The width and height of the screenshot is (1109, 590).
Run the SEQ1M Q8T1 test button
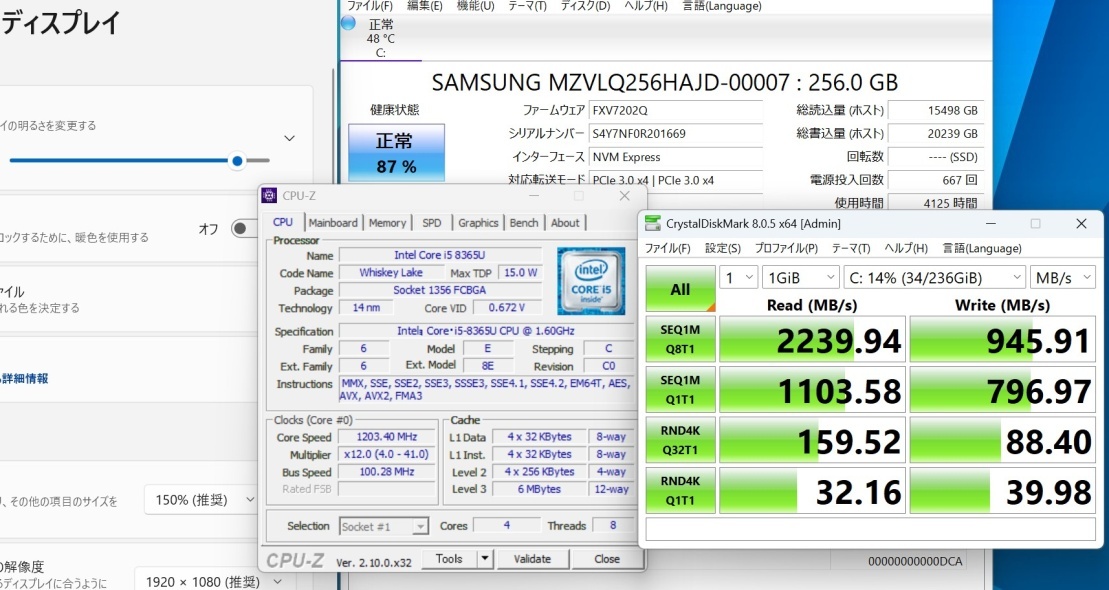tap(680, 339)
